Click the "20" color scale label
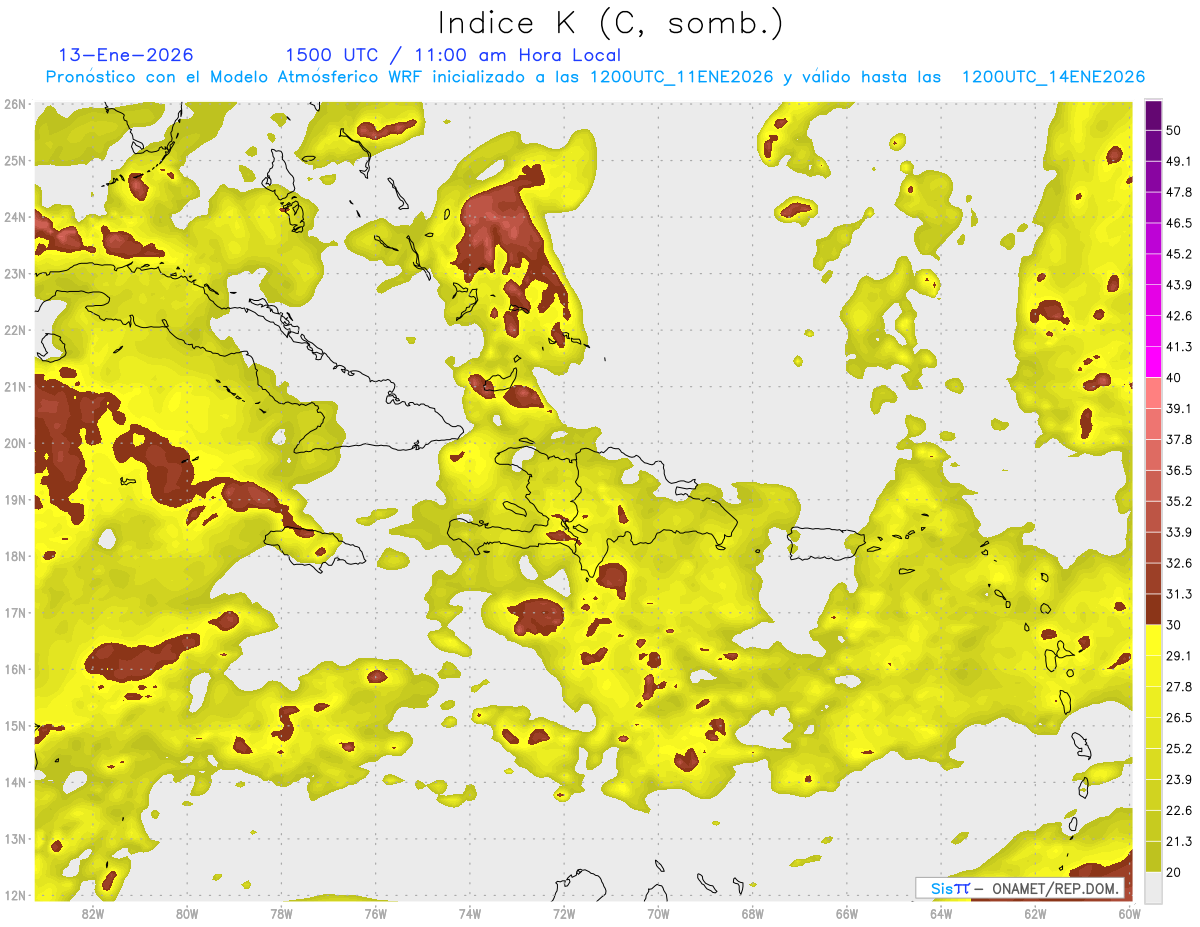 pyautogui.click(x=1175, y=872)
